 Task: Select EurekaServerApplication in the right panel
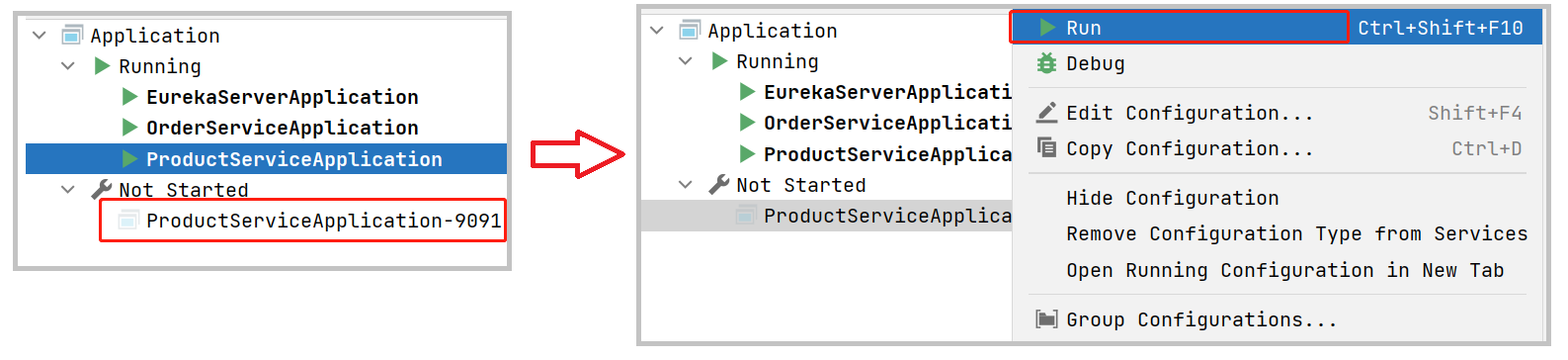(x=887, y=92)
